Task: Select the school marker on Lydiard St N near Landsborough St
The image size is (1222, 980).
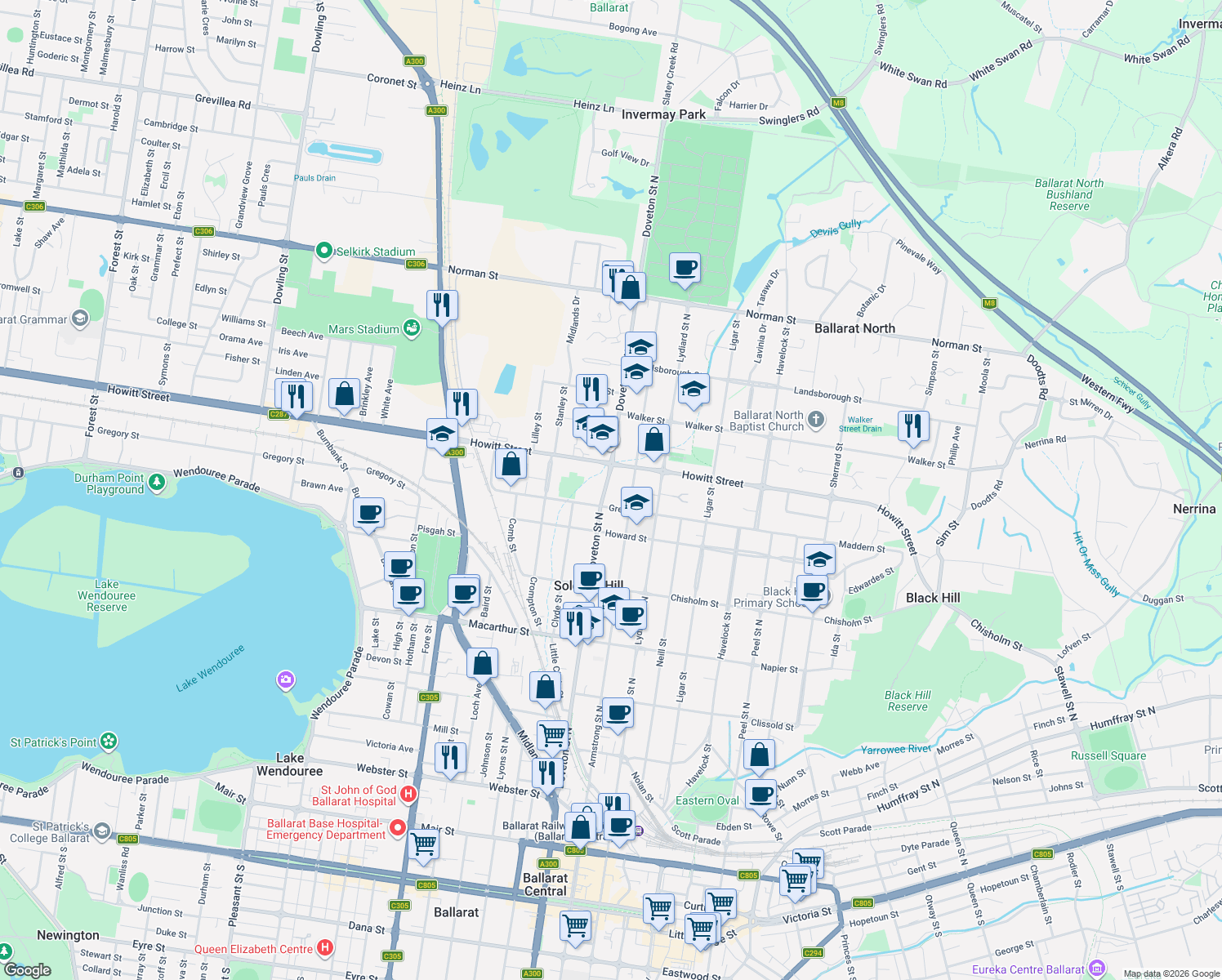Action: (694, 390)
